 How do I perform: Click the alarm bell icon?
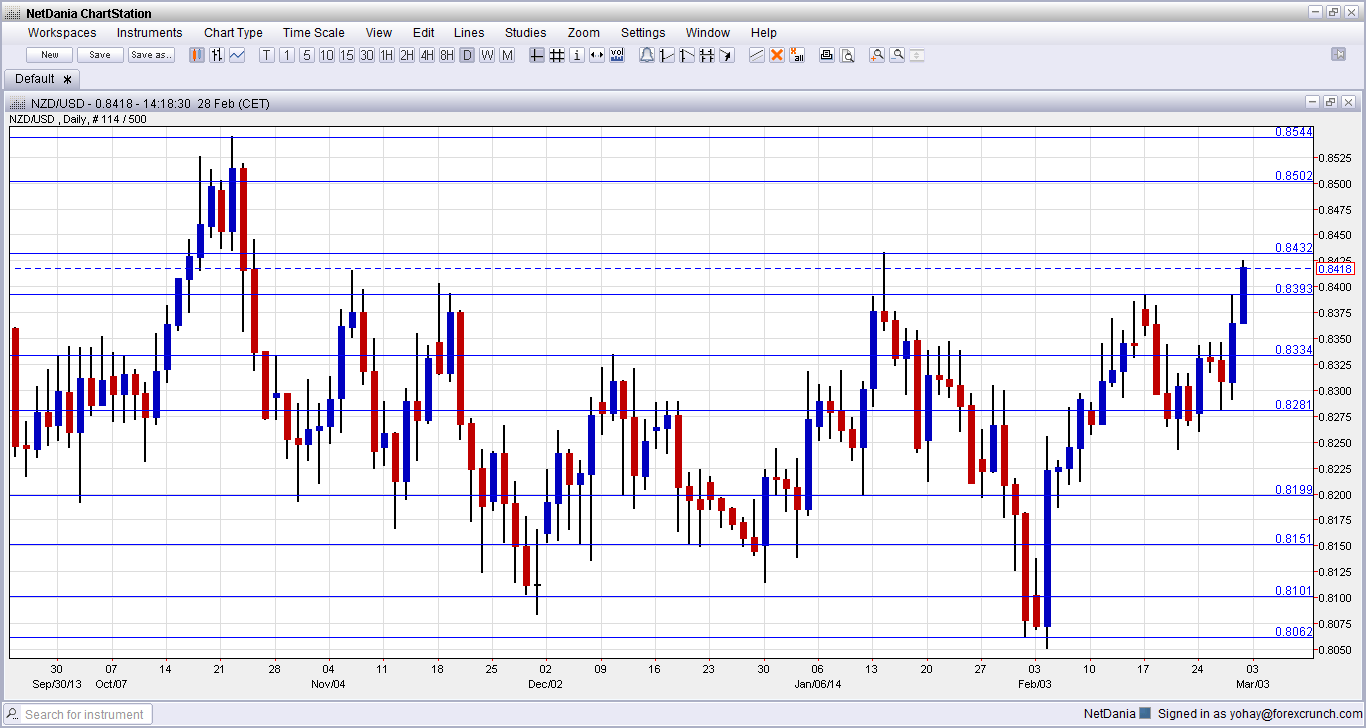[646, 55]
